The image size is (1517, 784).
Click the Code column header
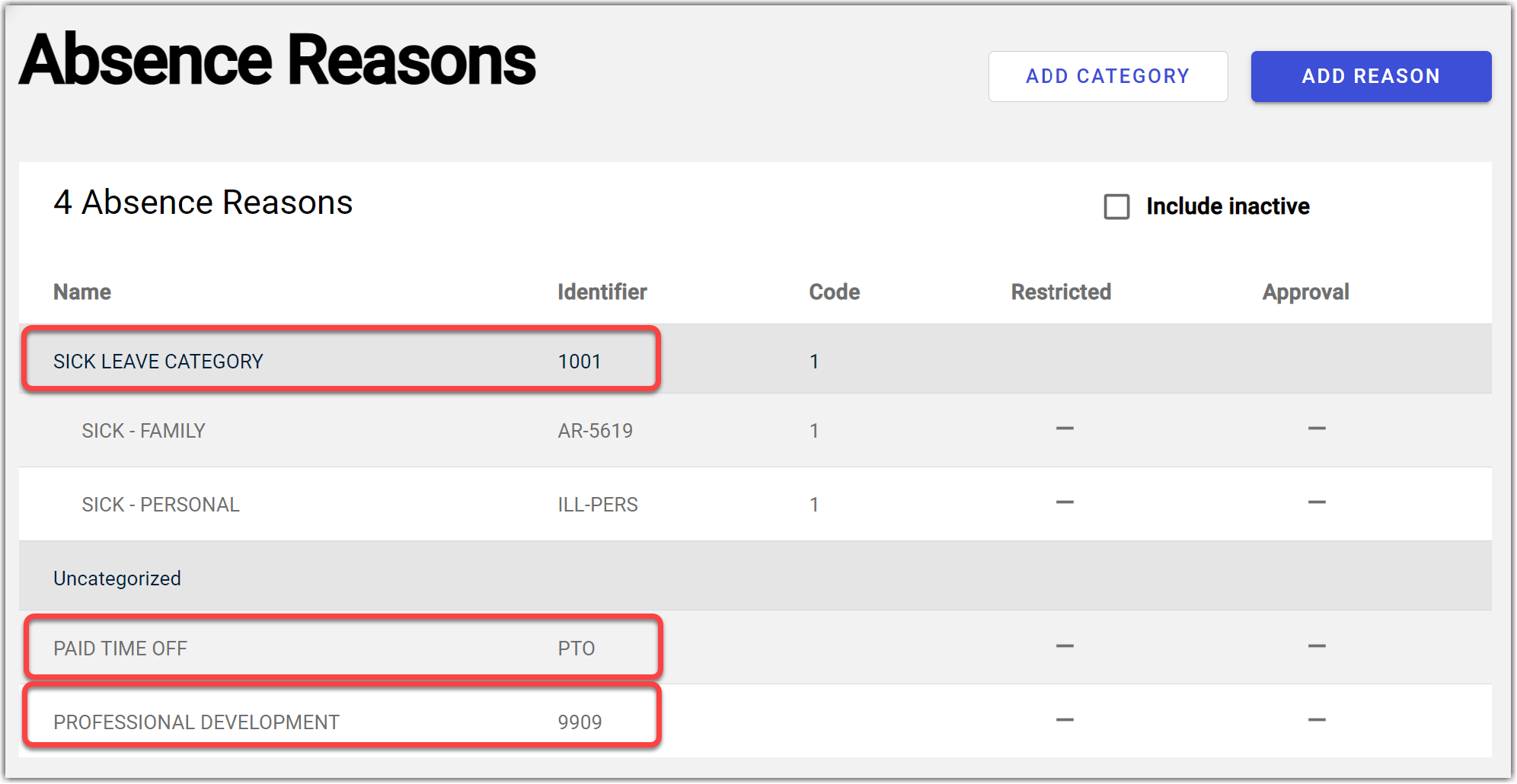coord(834,292)
